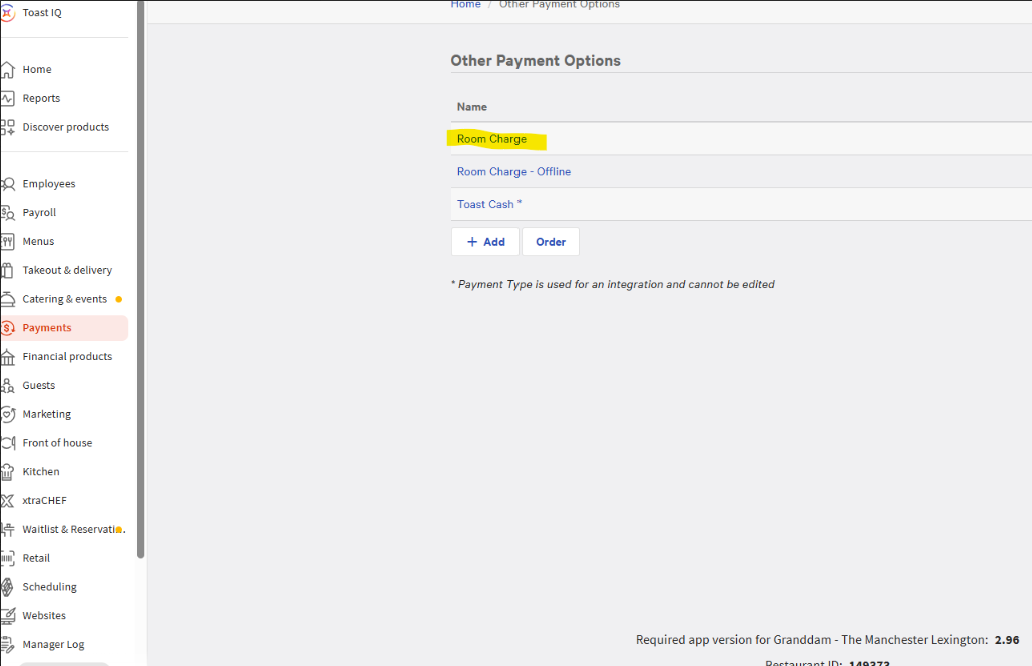Click the Retail barcode icon

coord(7,558)
